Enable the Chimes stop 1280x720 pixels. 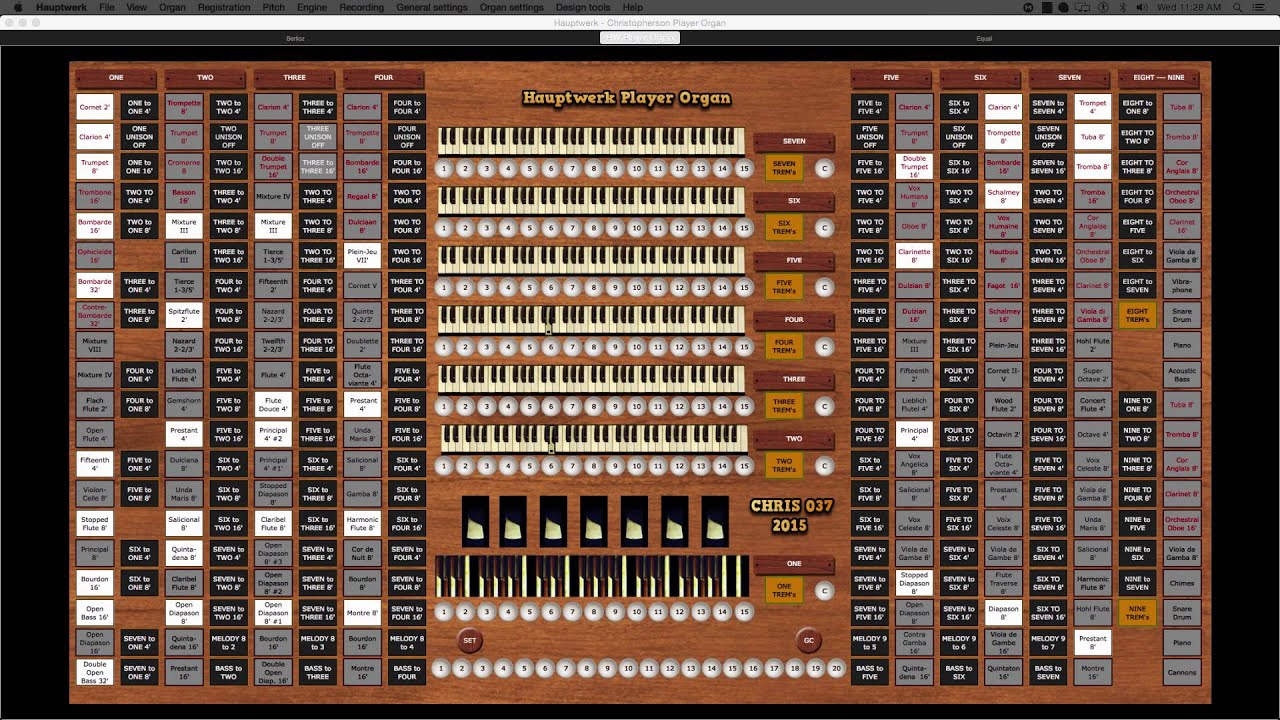tap(1182, 583)
